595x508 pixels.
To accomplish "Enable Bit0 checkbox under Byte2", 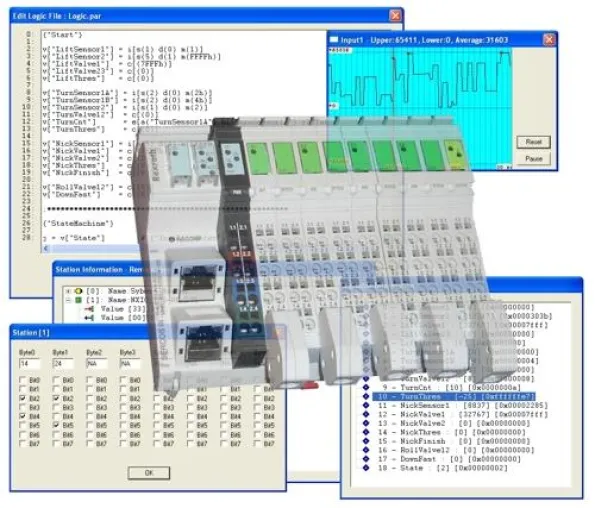I will click(x=90, y=379).
